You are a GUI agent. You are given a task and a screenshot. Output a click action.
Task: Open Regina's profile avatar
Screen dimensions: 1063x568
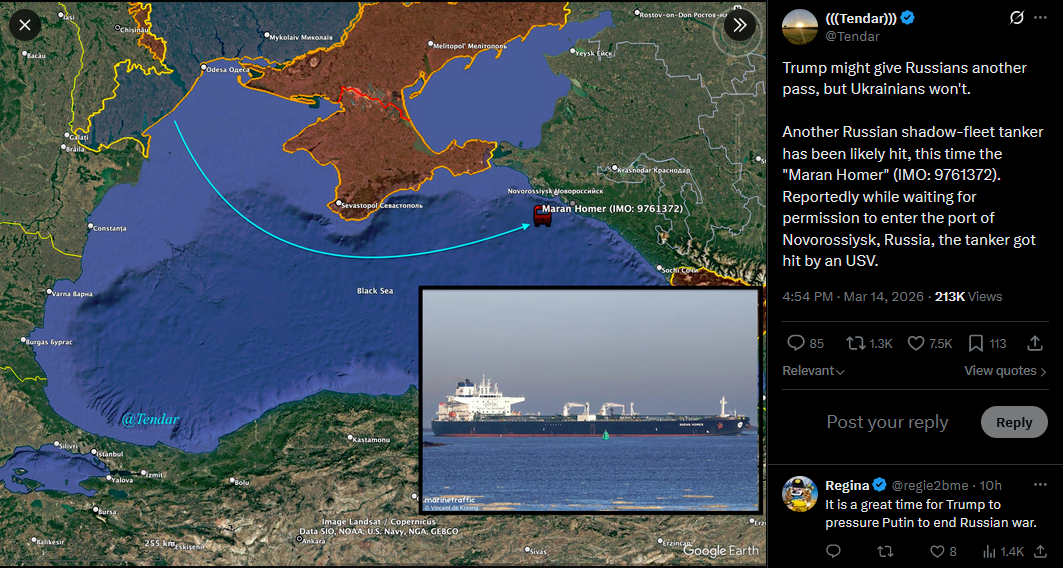pos(800,493)
